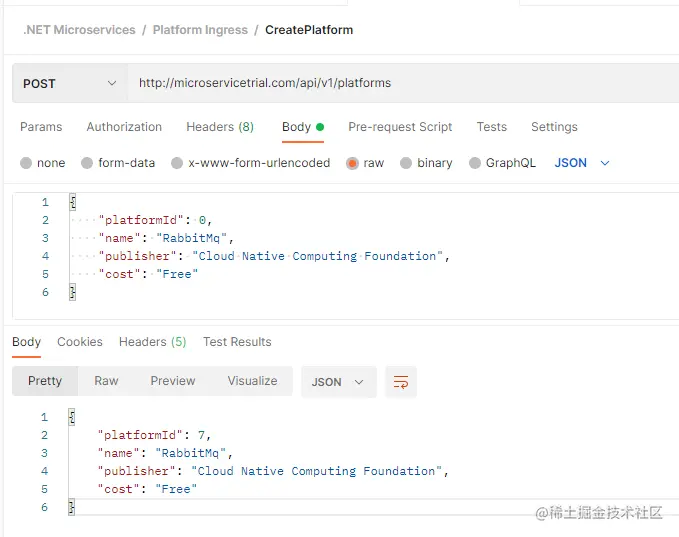Open Platform Ingress breadcrumb link
The height and width of the screenshot is (537, 679).
[200, 30]
